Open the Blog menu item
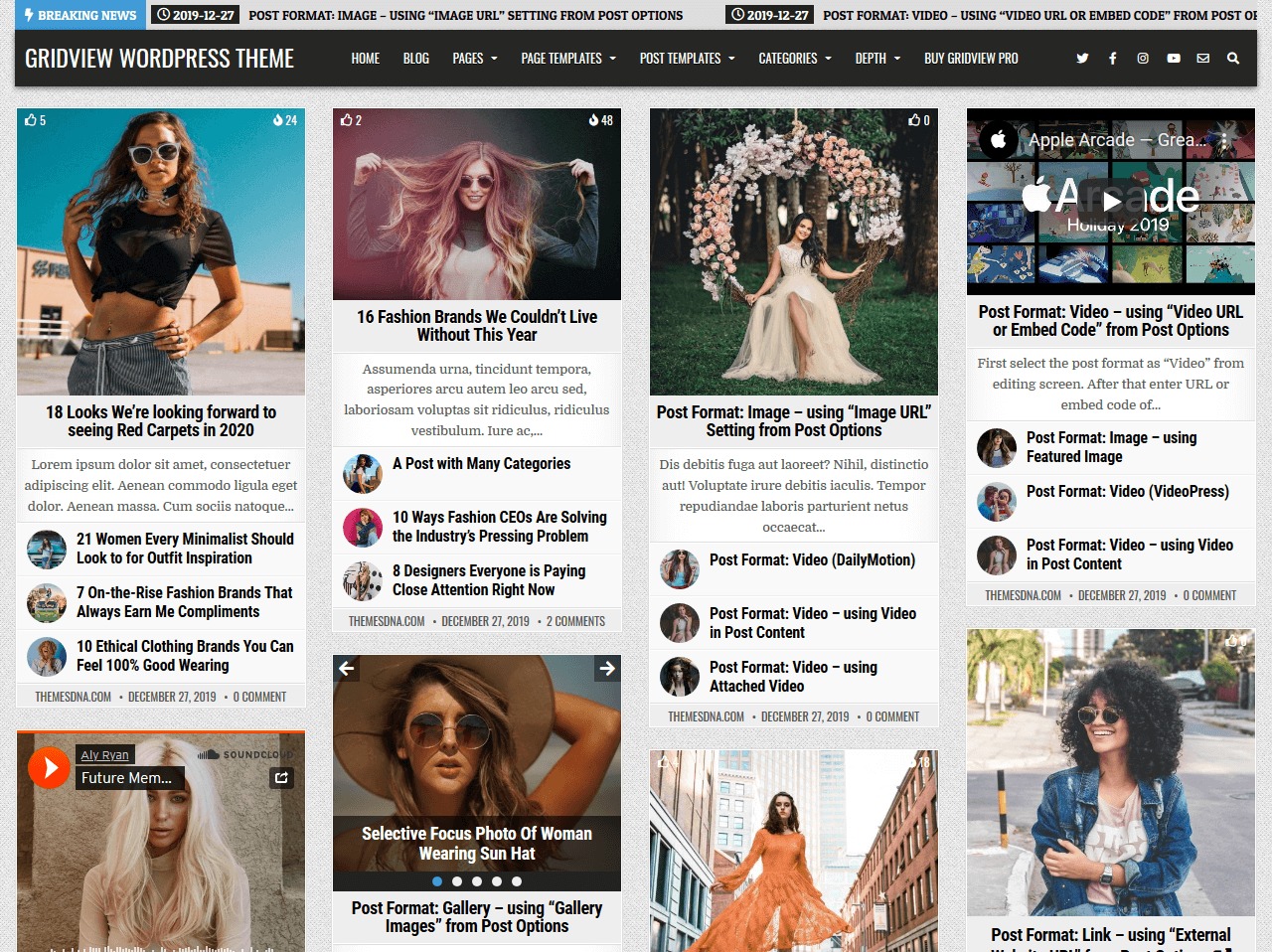This screenshot has height=952, width=1272. pyautogui.click(x=416, y=59)
